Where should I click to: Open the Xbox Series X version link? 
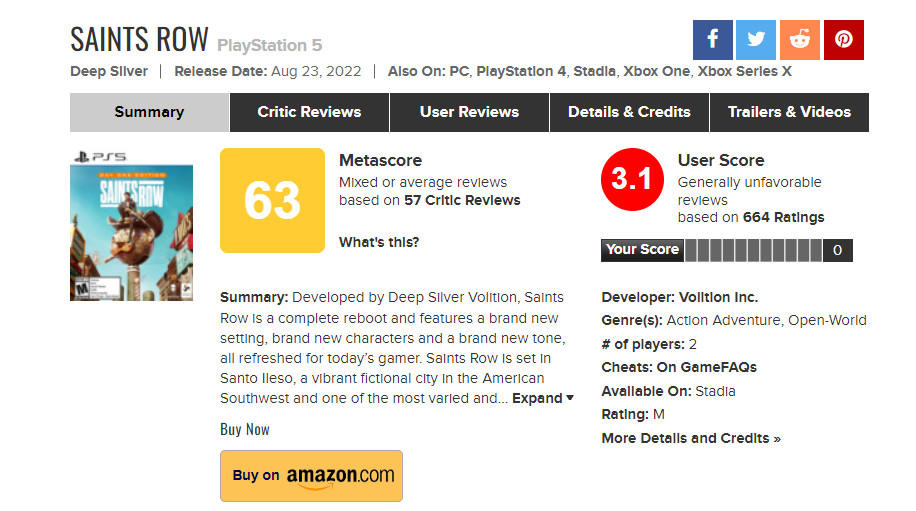point(744,71)
